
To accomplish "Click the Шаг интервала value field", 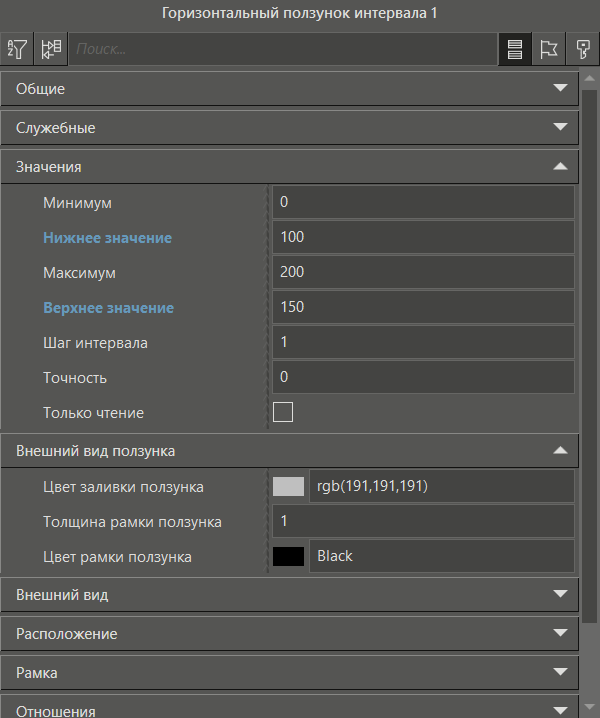I will click(x=423, y=343).
